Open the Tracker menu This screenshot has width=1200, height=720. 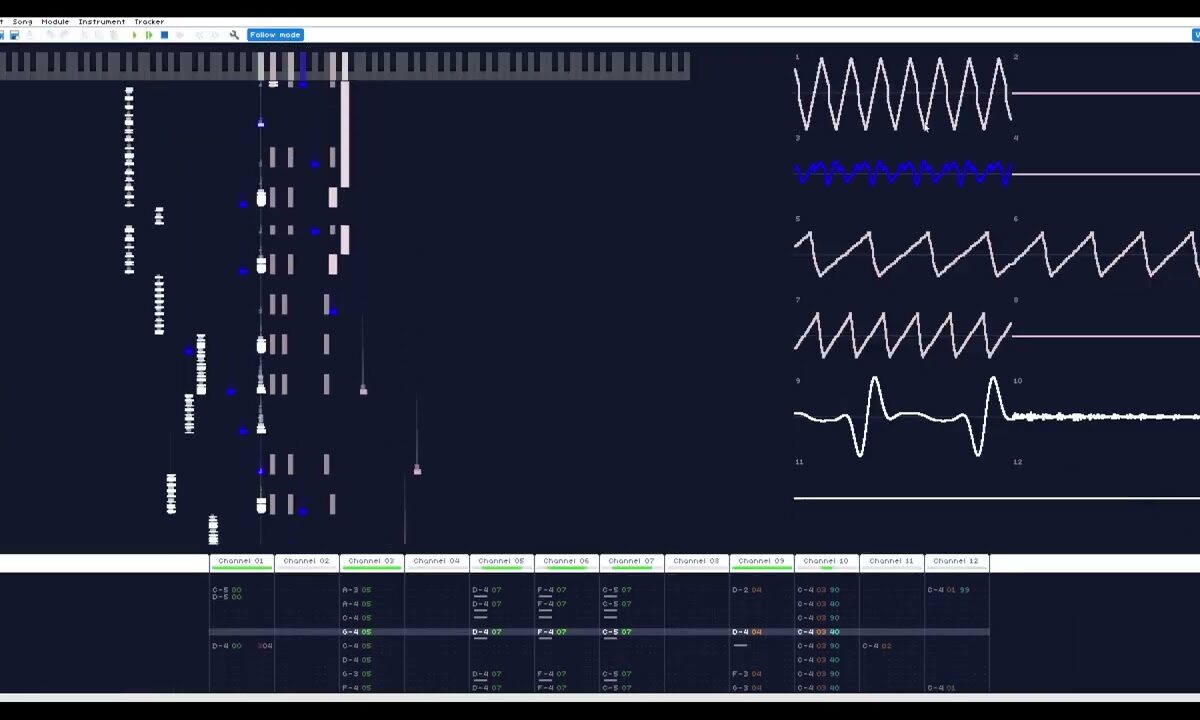pos(149,21)
